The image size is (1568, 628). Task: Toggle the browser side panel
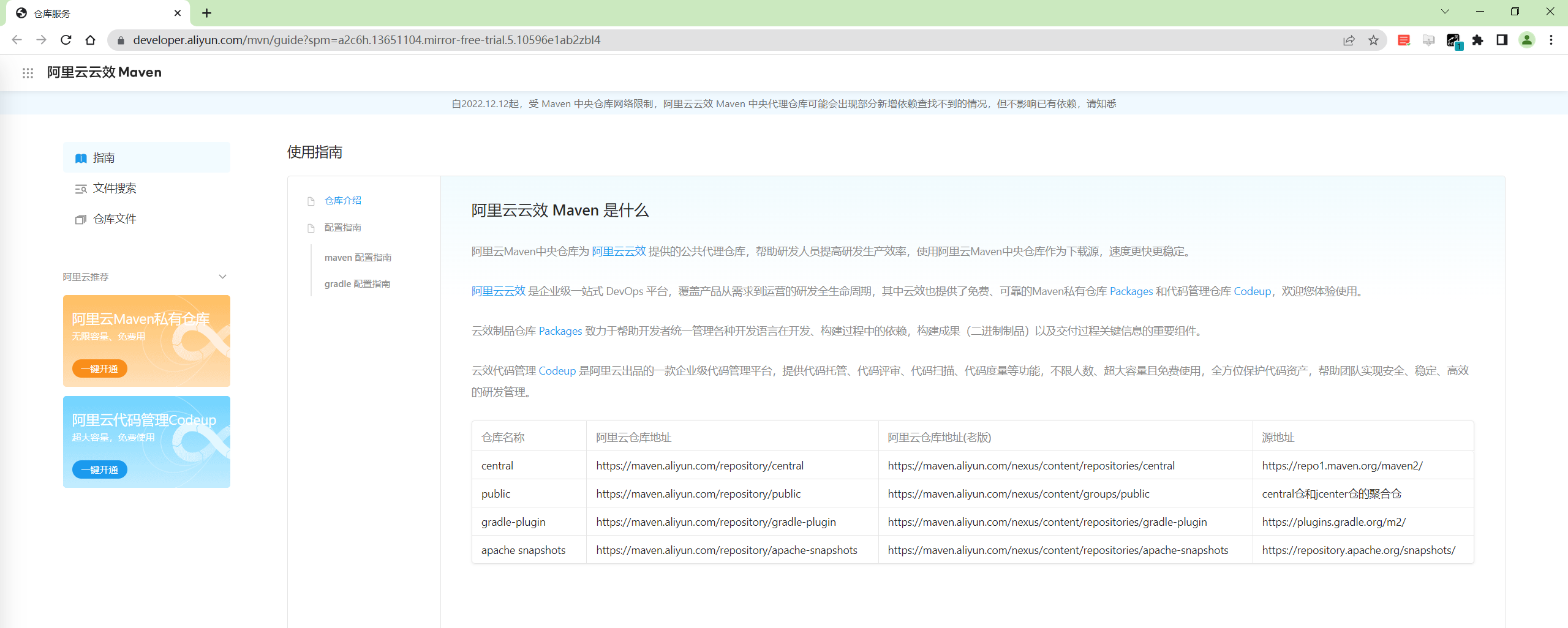point(1502,40)
